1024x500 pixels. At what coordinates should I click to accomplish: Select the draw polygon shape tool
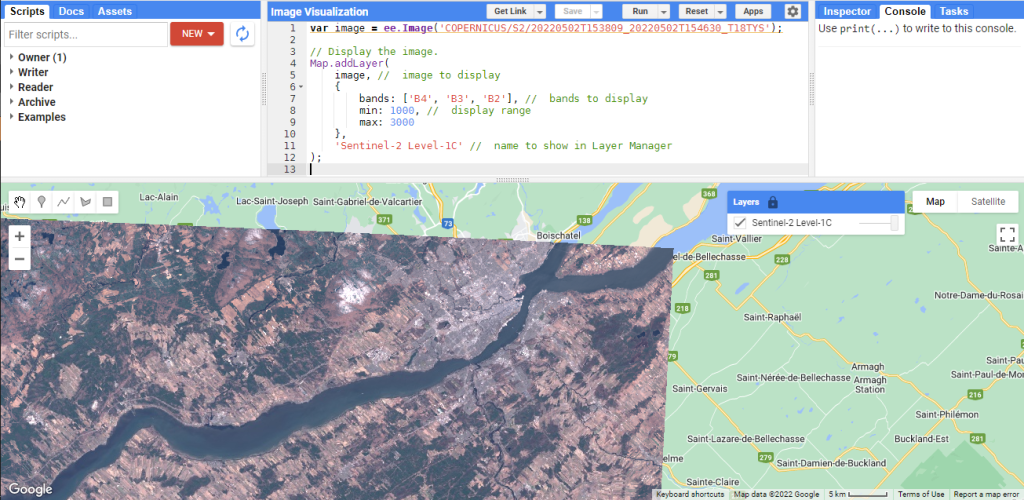tap(86, 202)
